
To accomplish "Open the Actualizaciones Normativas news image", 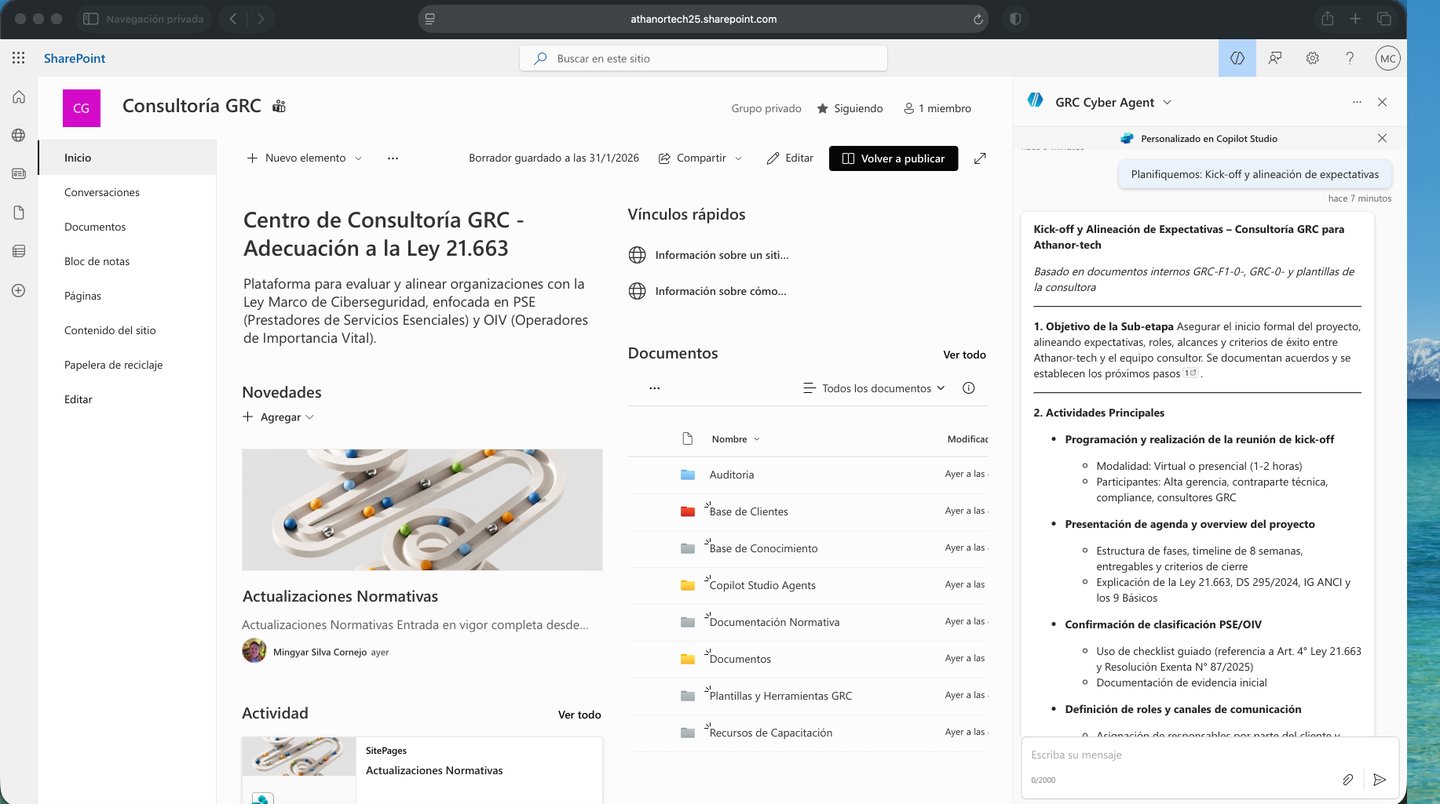I will pos(422,510).
